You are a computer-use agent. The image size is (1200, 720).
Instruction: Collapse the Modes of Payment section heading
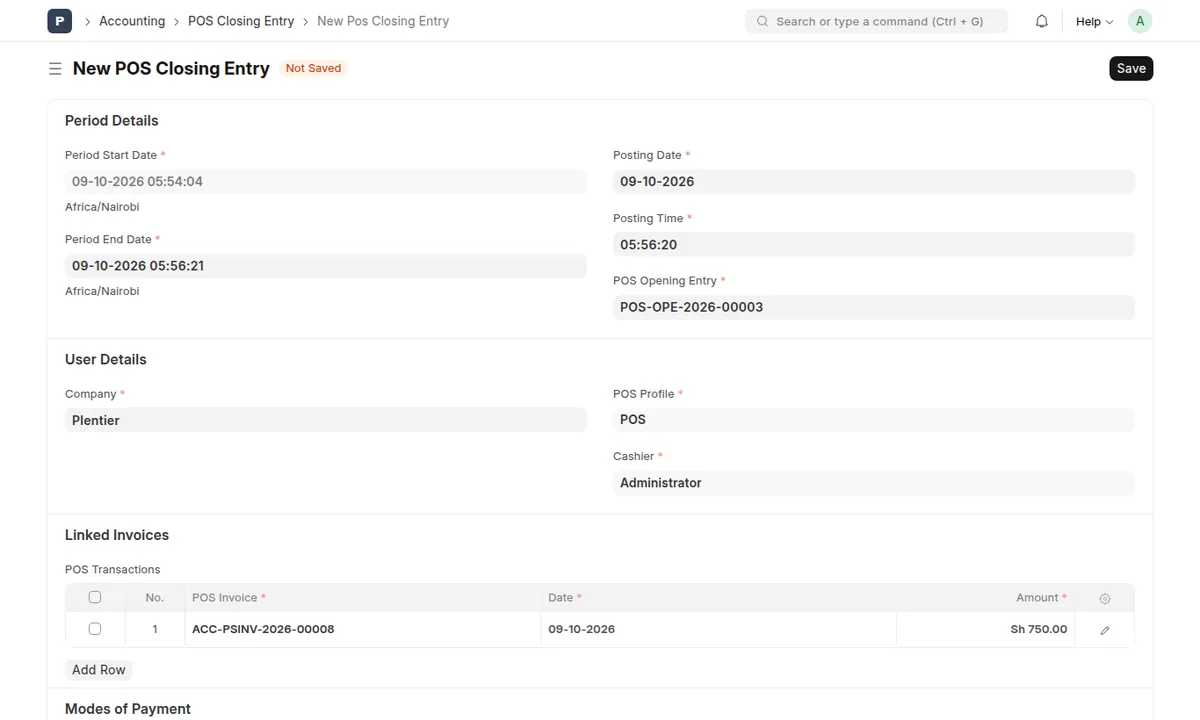(x=128, y=709)
